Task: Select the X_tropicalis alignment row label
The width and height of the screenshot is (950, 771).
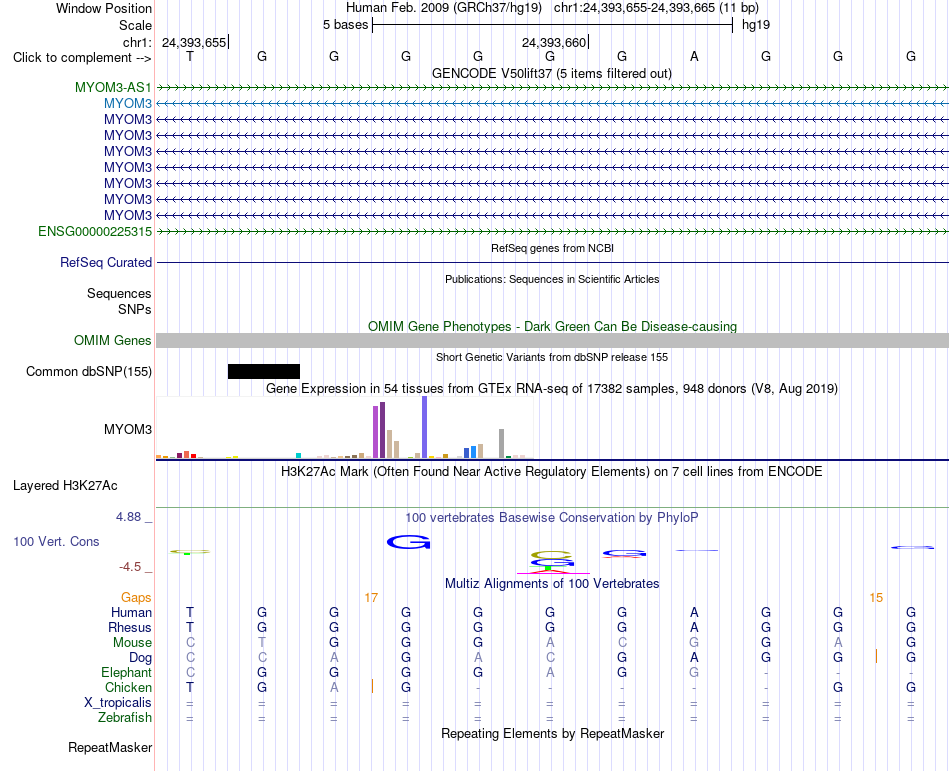Action: 118,703
